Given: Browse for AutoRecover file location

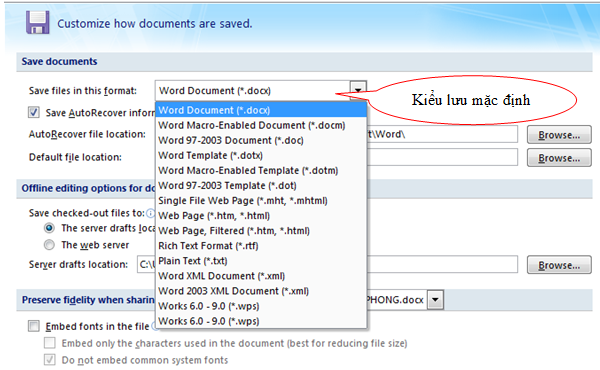Looking at the screenshot, I should (559, 135).
